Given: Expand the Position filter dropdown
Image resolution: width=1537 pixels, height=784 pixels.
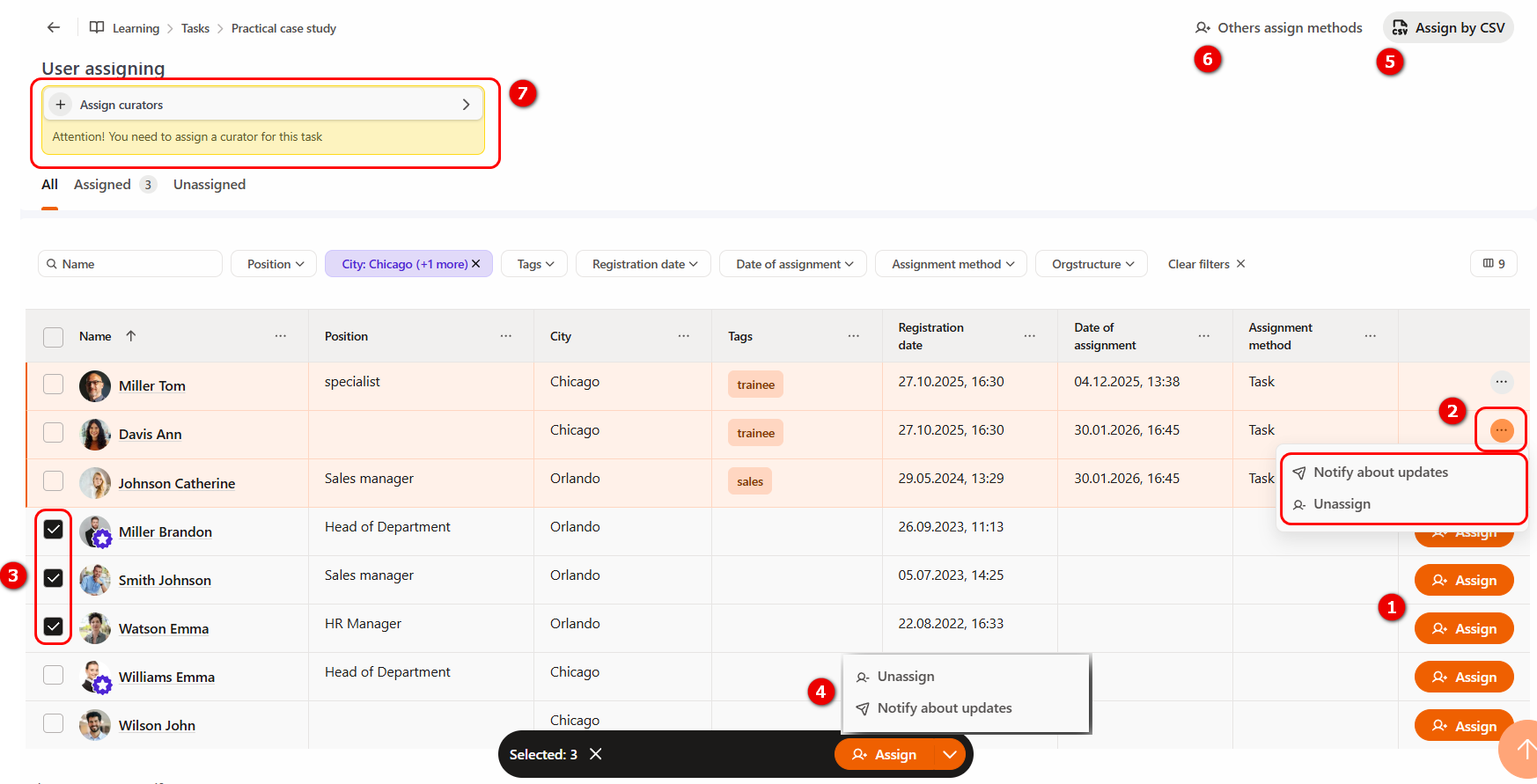Looking at the screenshot, I should tap(274, 264).
